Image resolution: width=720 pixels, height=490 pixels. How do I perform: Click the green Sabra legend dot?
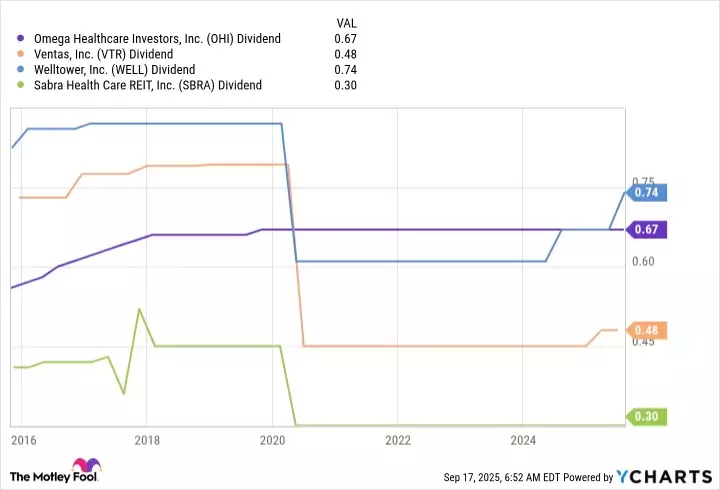coord(22,86)
